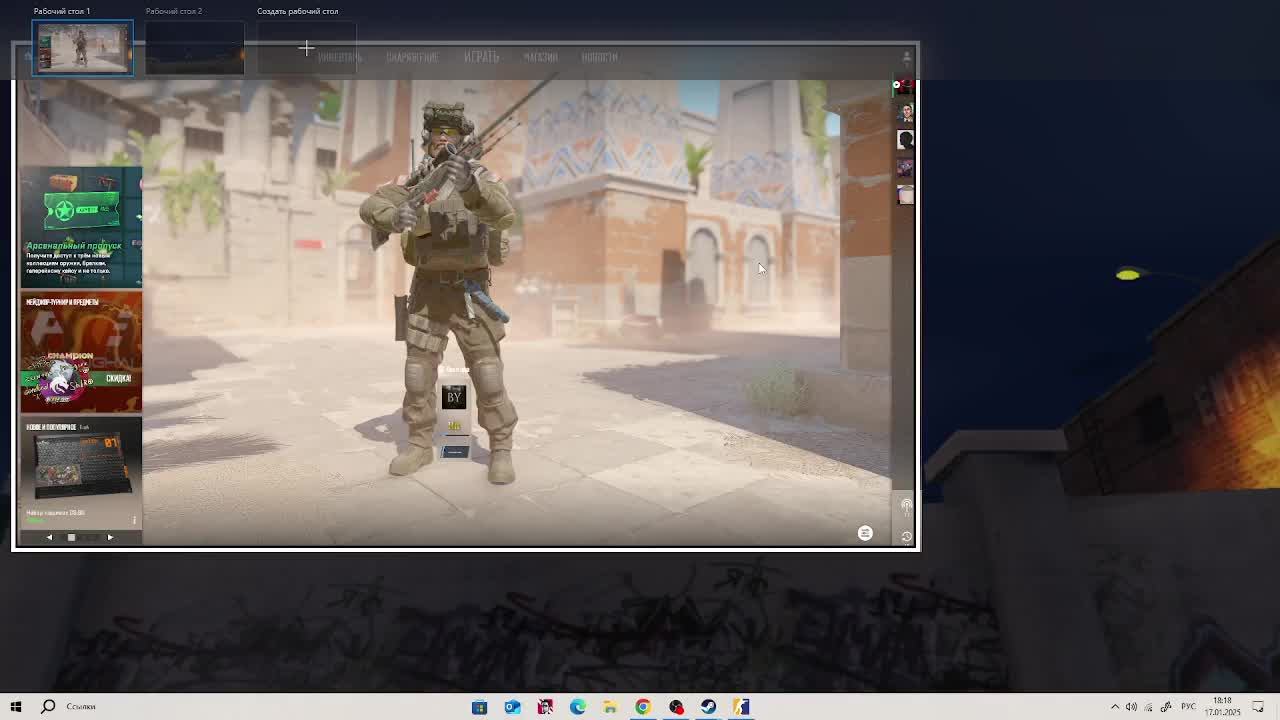Open third friend avatar with dark hair

[905, 139]
